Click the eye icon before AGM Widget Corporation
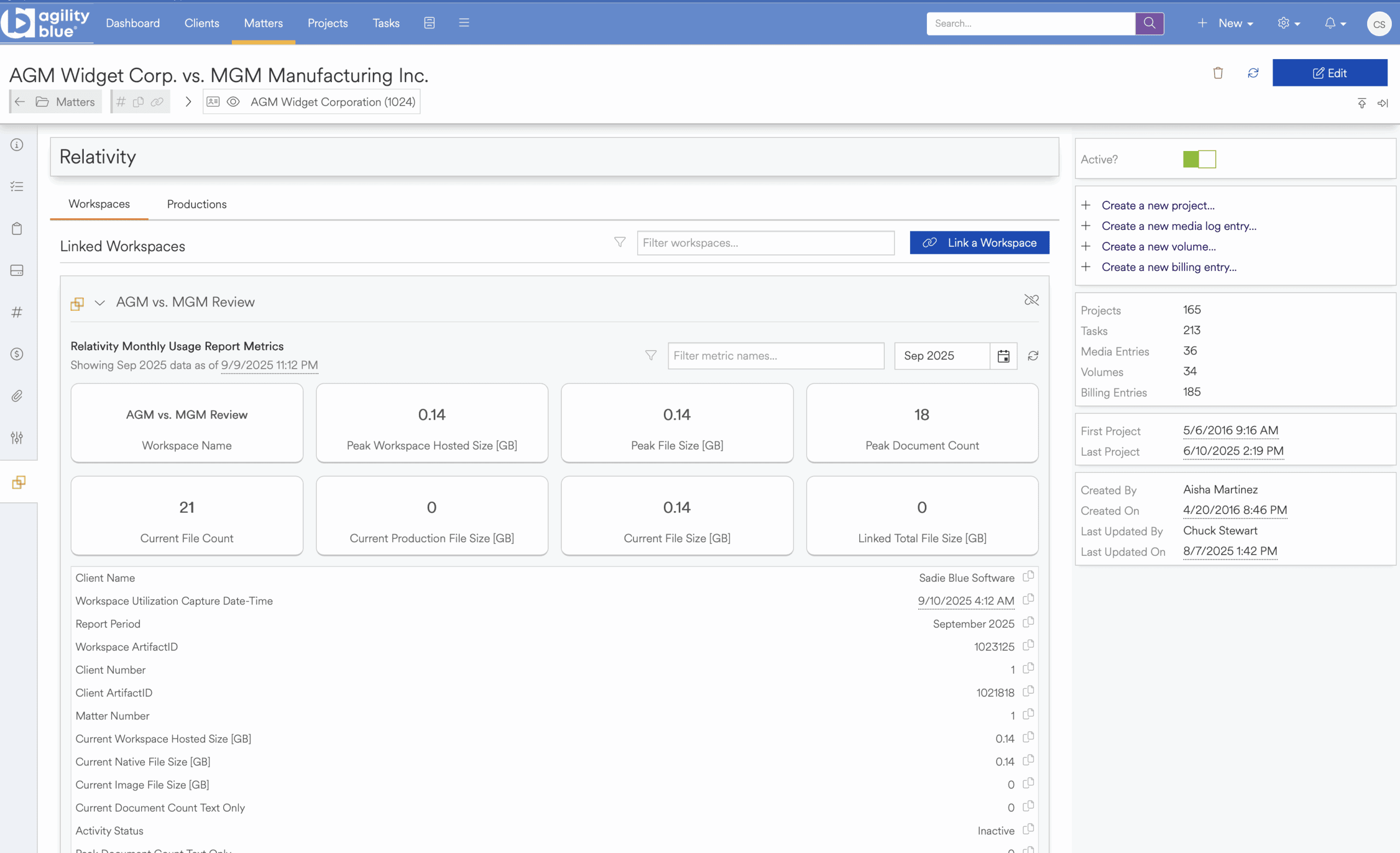This screenshot has width=1400, height=853. click(233, 102)
